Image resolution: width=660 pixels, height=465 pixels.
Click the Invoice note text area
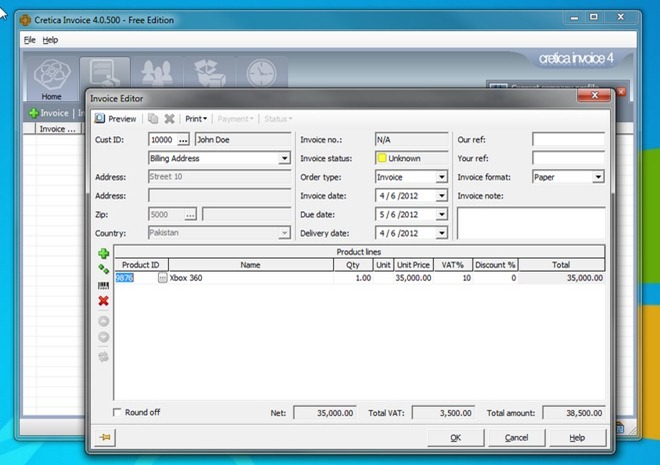click(x=531, y=223)
